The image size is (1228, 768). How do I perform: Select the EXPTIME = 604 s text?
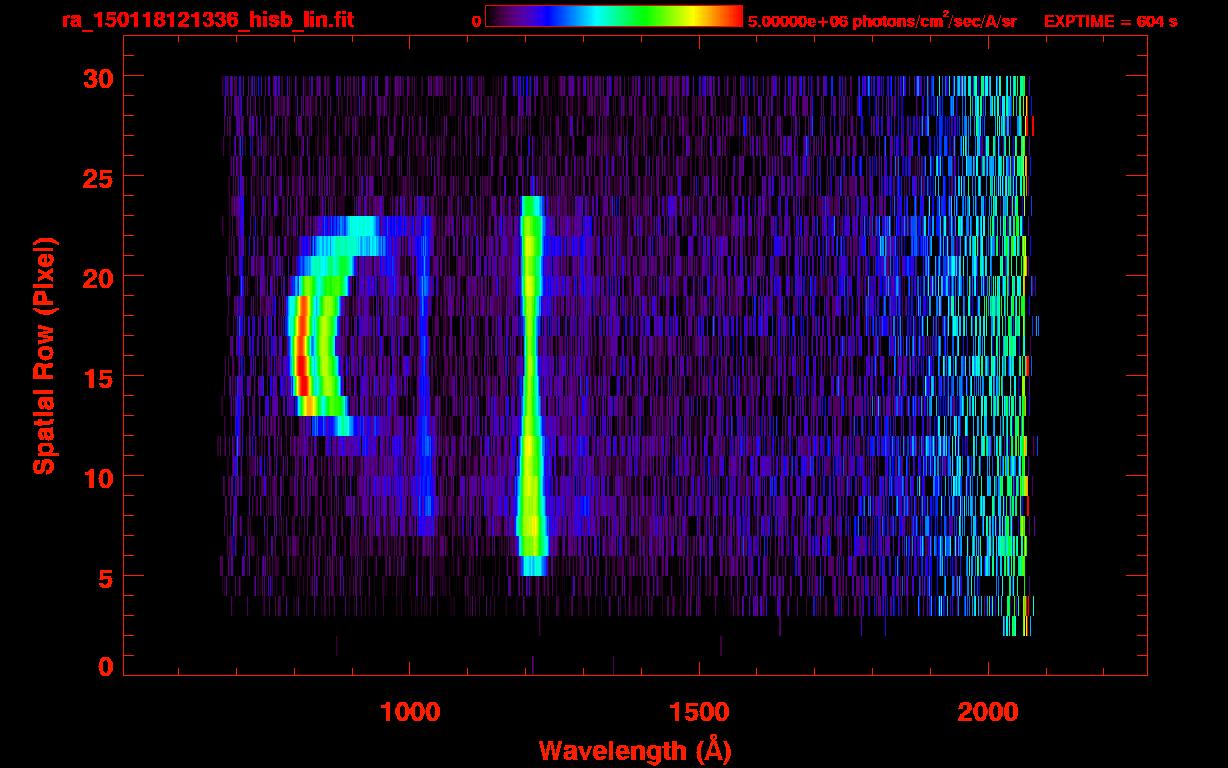[1110, 21]
